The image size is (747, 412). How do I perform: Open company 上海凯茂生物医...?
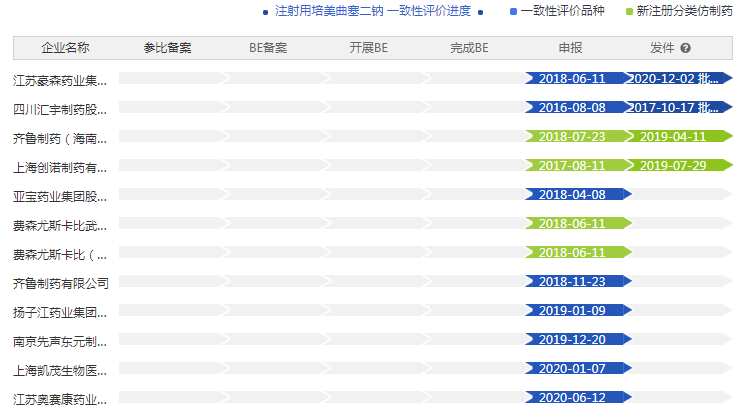click(60, 371)
